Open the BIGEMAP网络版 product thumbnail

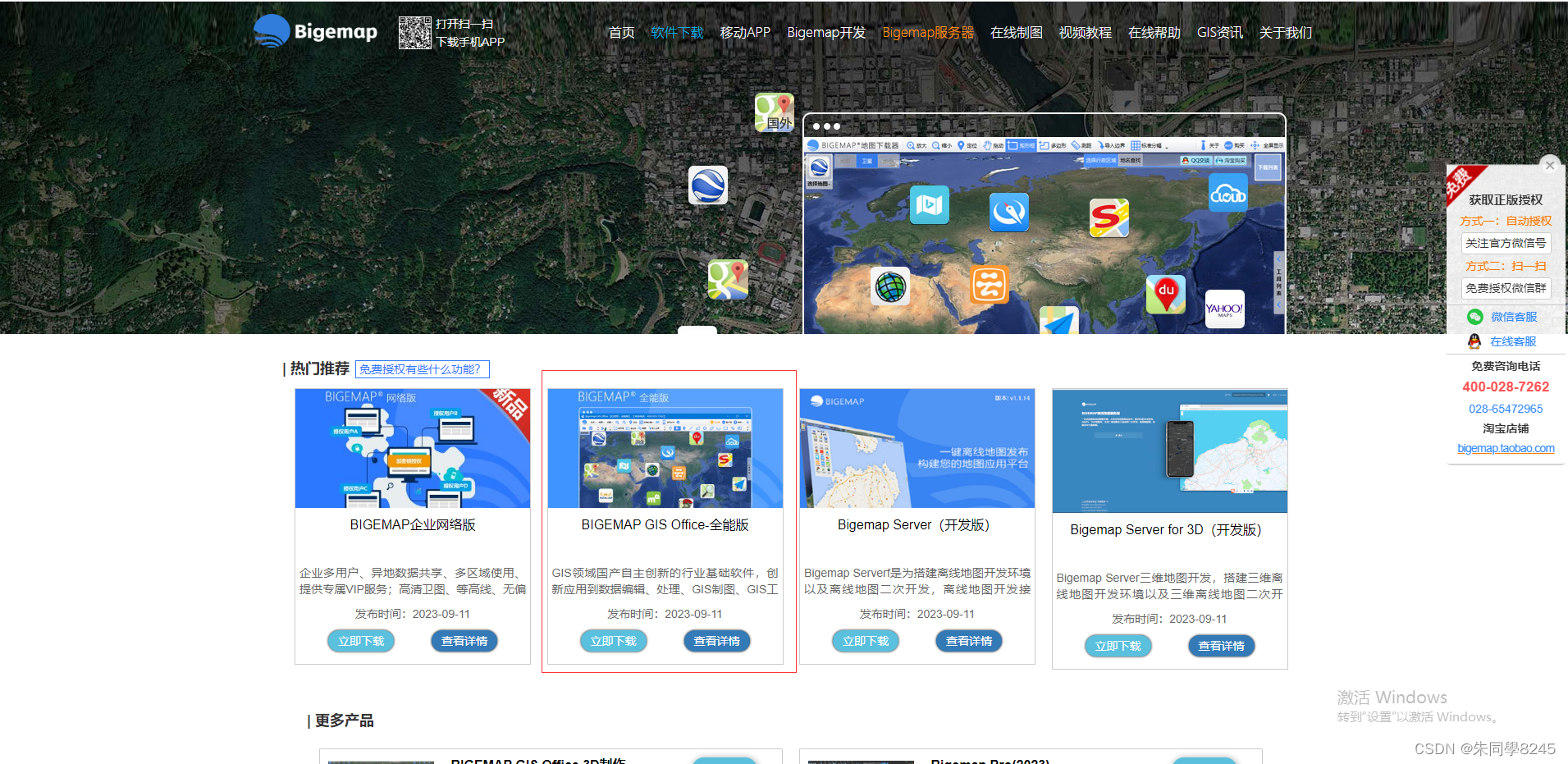tap(413, 448)
